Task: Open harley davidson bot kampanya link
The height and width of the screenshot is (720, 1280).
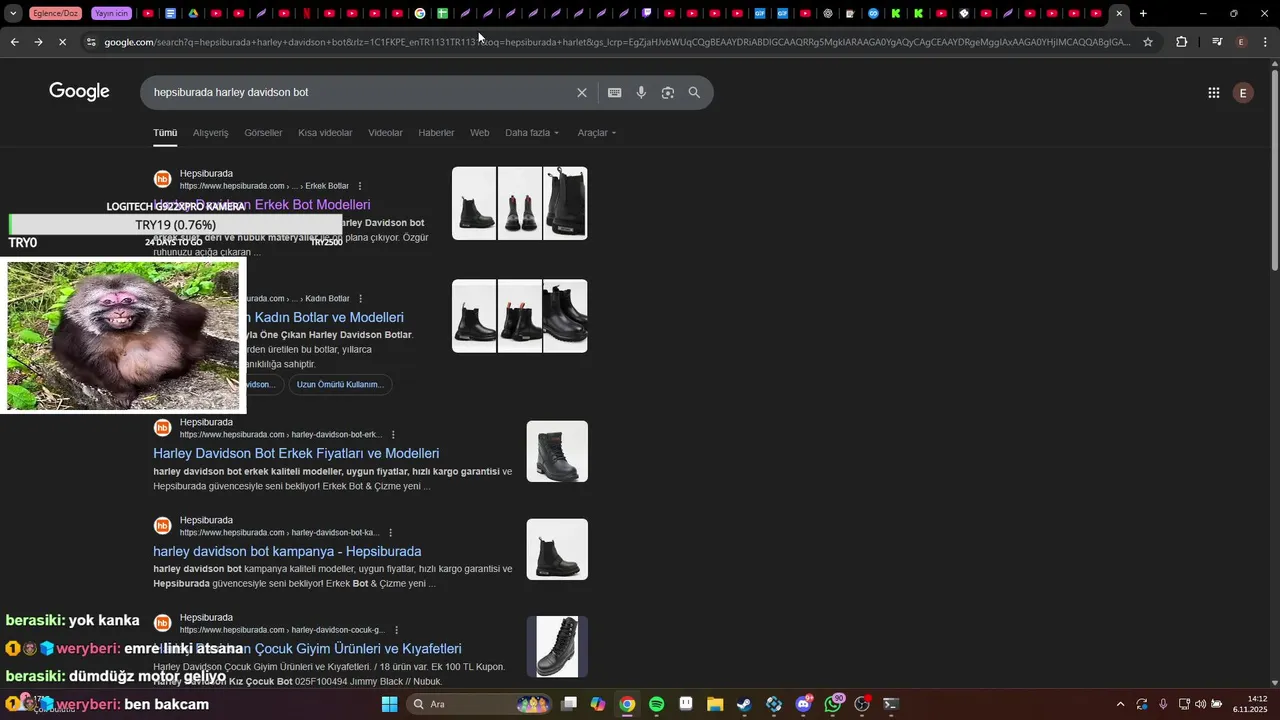Action: (x=287, y=551)
